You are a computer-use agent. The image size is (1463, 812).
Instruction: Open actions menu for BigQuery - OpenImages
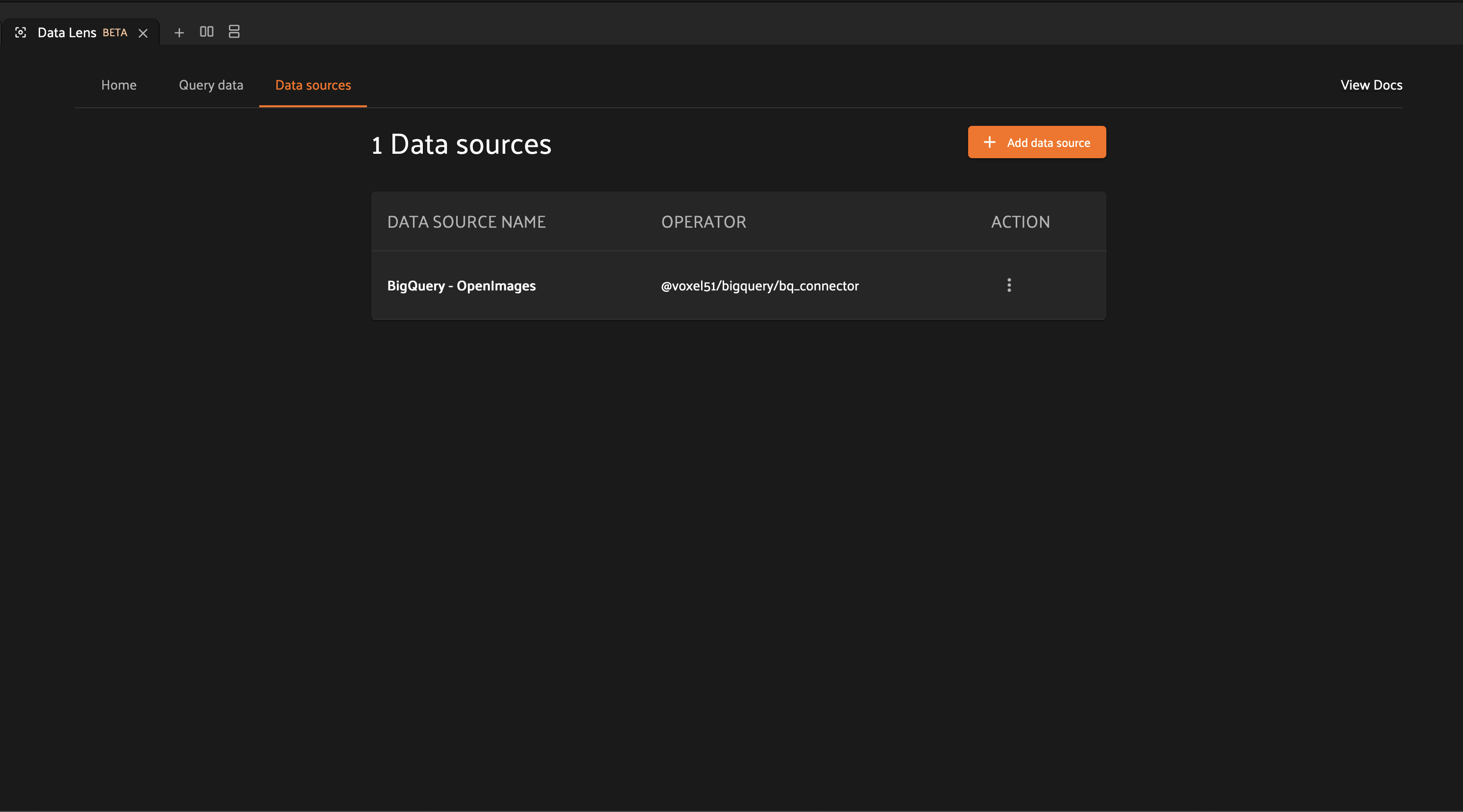tap(1009, 285)
